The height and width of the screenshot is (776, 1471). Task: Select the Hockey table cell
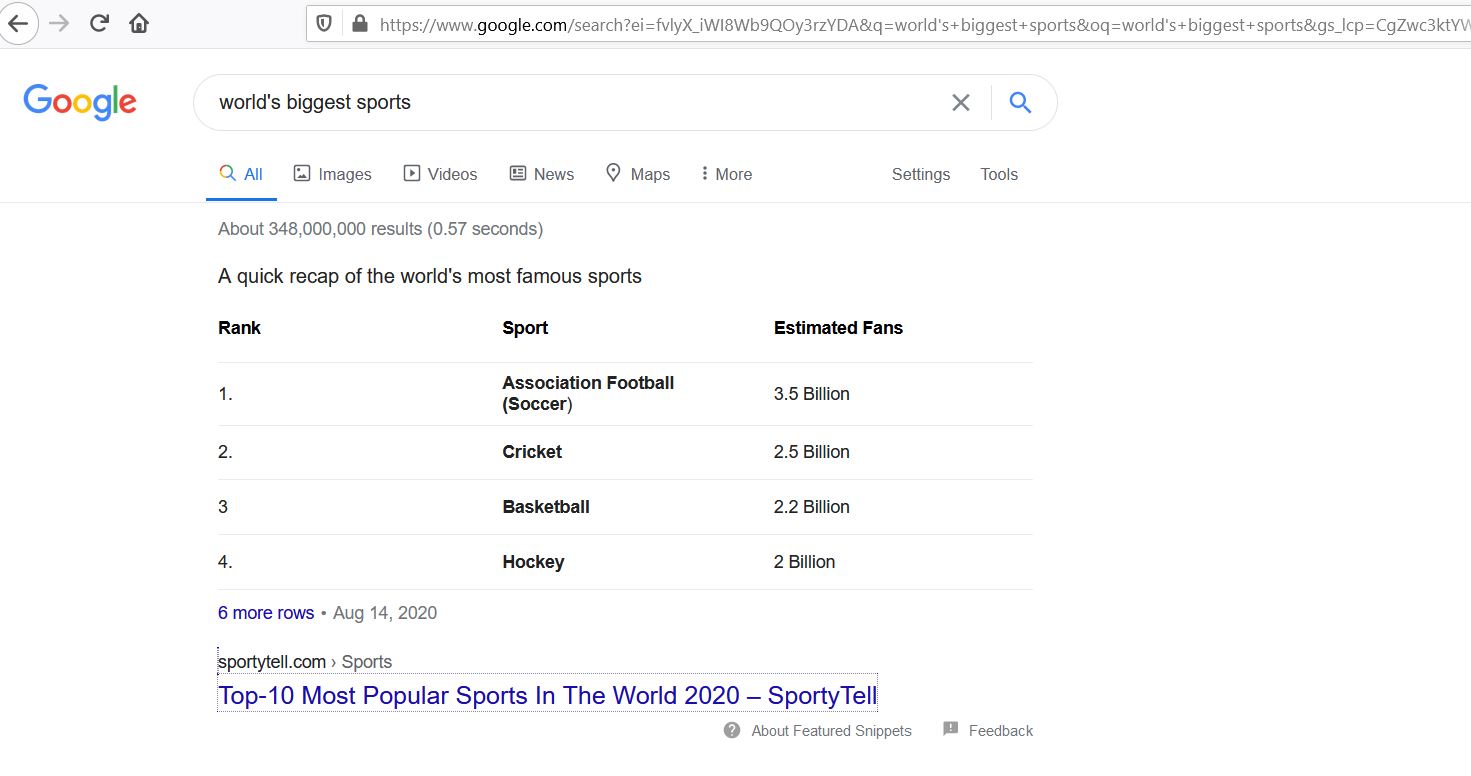click(x=533, y=562)
